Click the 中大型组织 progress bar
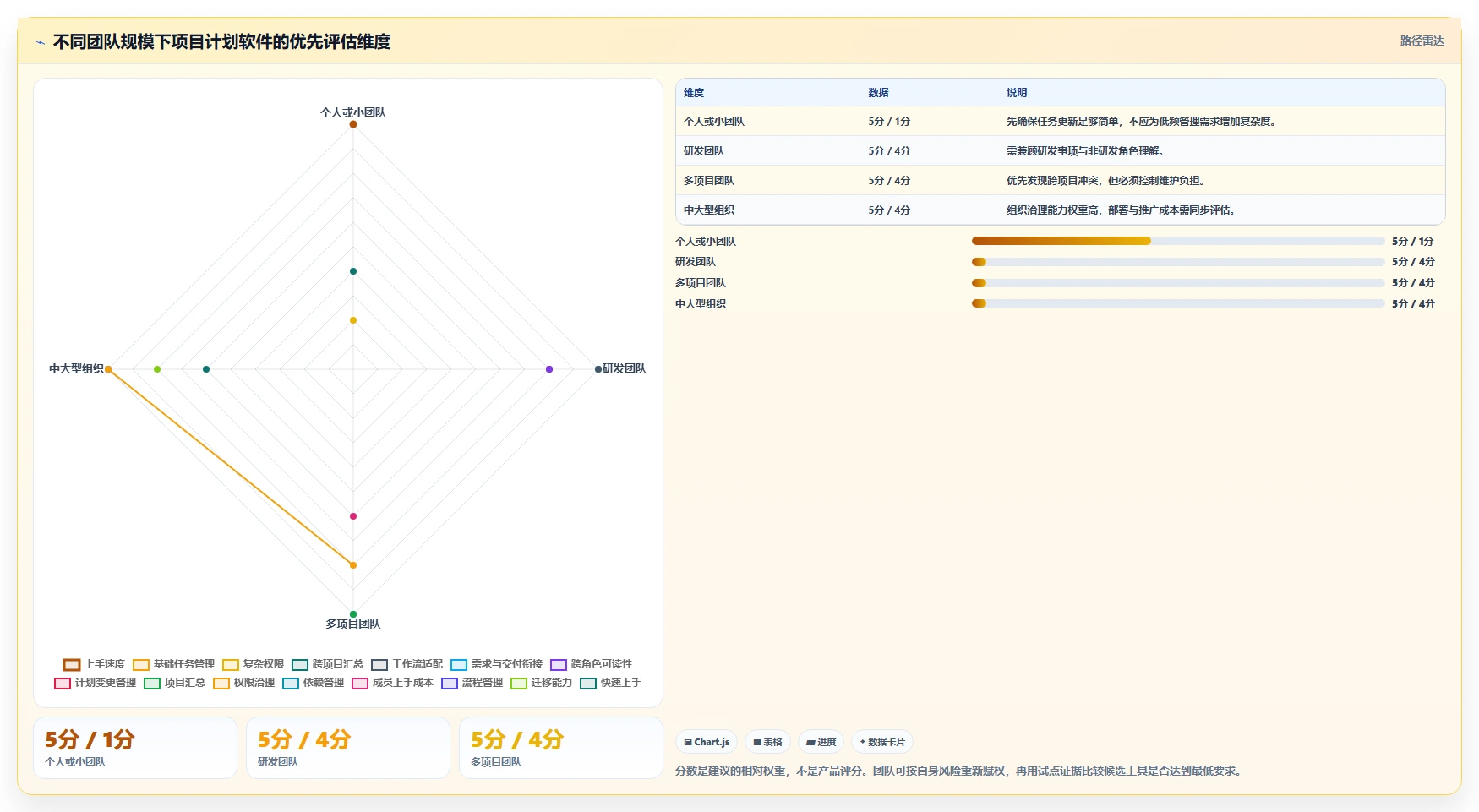The height and width of the screenshot is (812, 1479). point(1178,303)
